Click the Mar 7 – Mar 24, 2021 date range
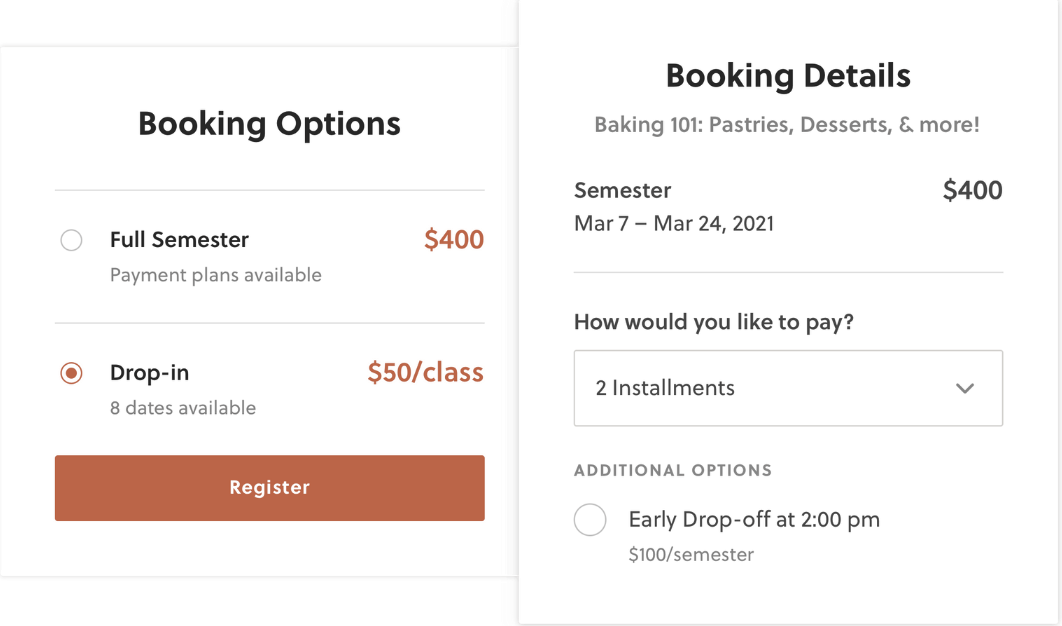 click(674, 223)
